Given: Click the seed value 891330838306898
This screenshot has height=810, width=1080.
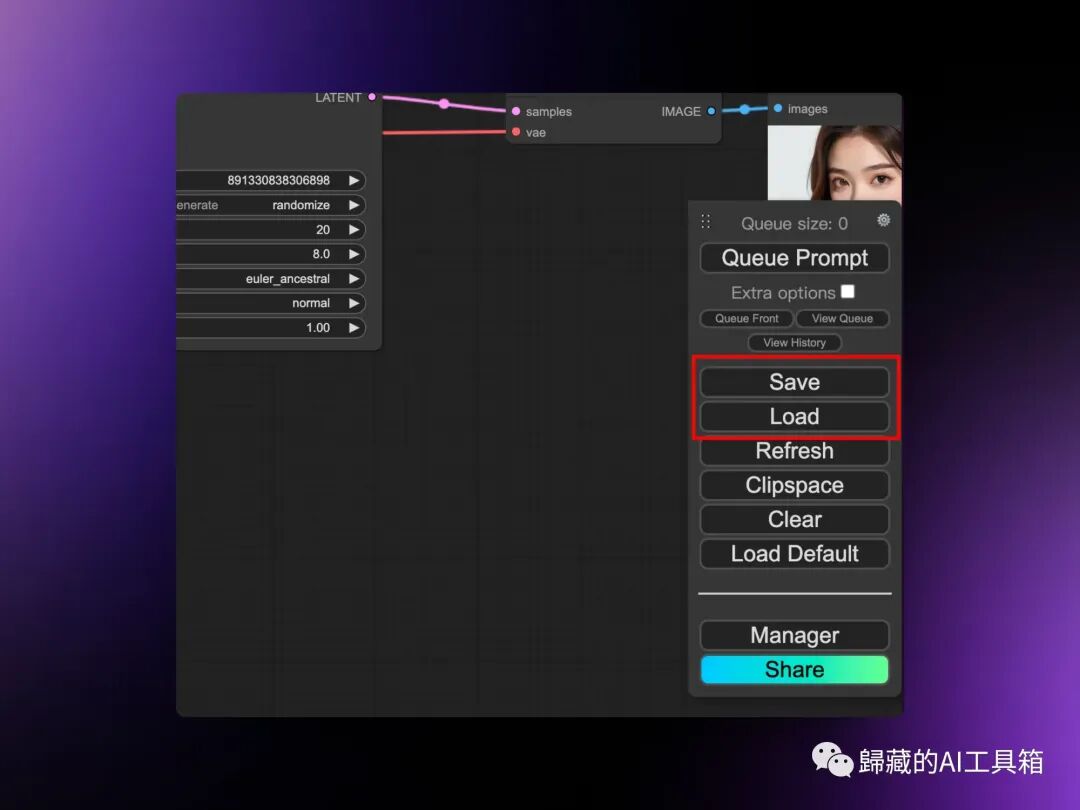Looking at the screenshot, I should (278, 180).
